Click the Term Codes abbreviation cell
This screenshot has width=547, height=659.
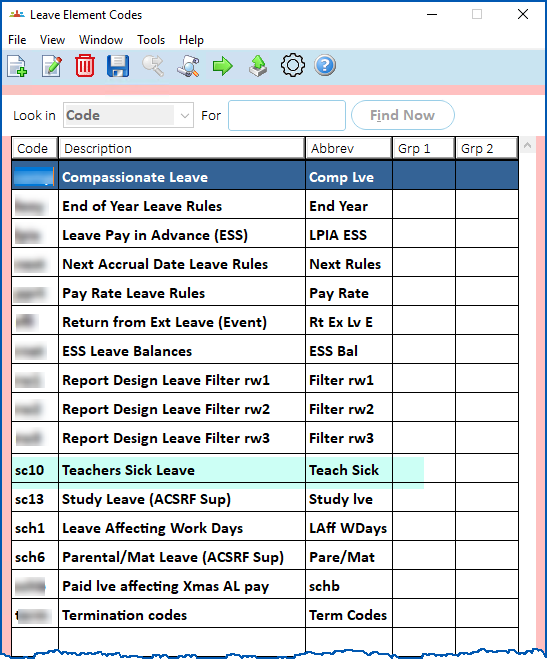[349, 614]
